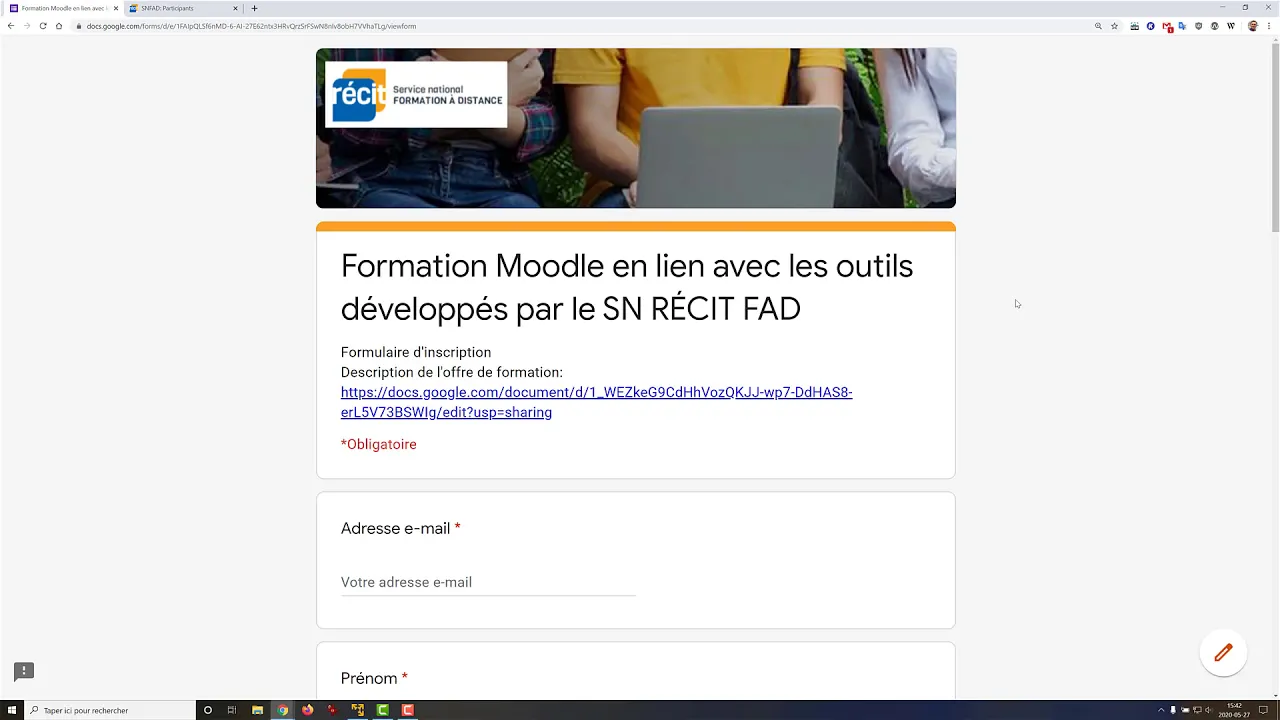Reload the page with the refresh icon

[43, 26]
